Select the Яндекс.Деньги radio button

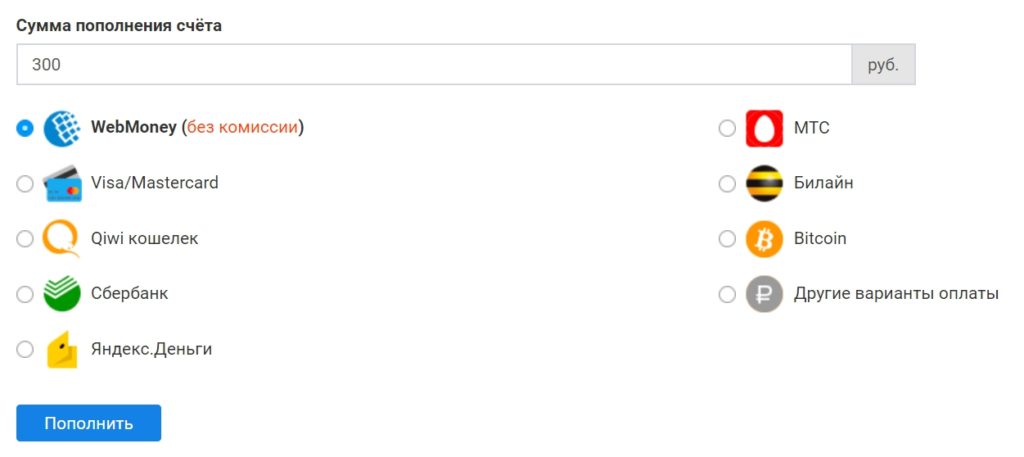coord(25,349)
